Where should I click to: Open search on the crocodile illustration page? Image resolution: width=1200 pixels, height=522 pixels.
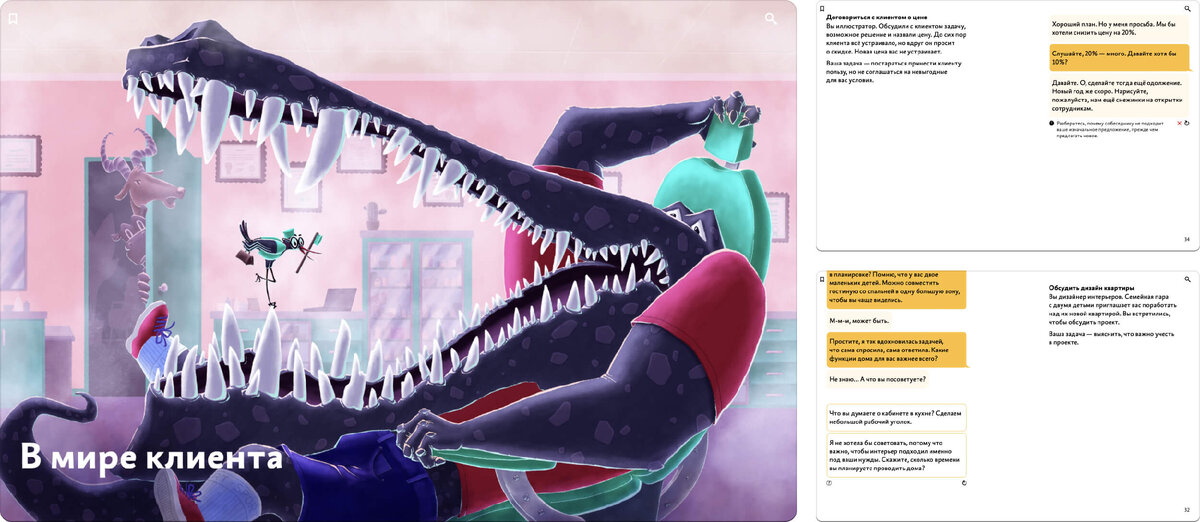(771, 18)
